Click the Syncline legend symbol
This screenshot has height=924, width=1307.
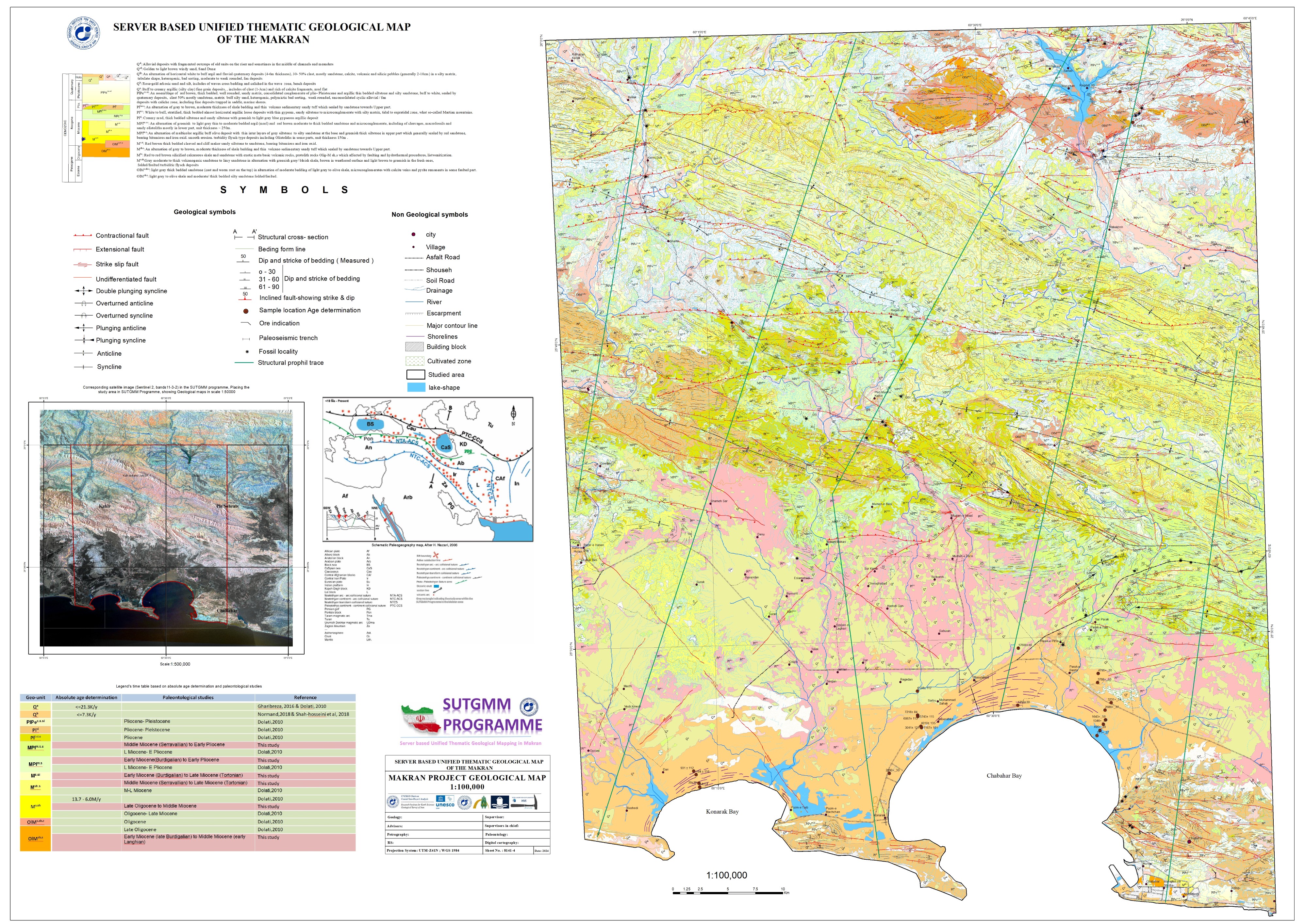tap(83, 367)
